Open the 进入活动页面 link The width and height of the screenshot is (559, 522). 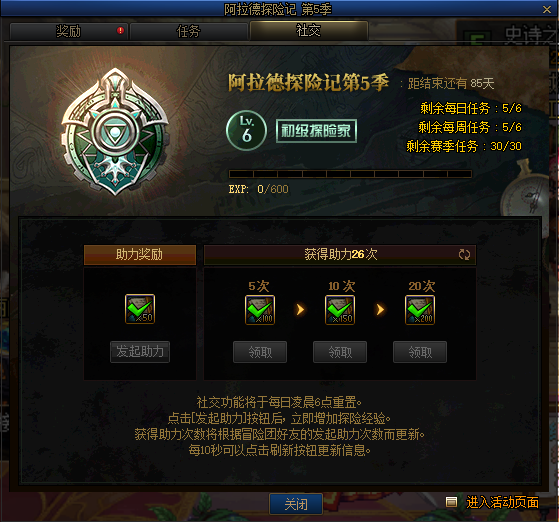(502, 502)
